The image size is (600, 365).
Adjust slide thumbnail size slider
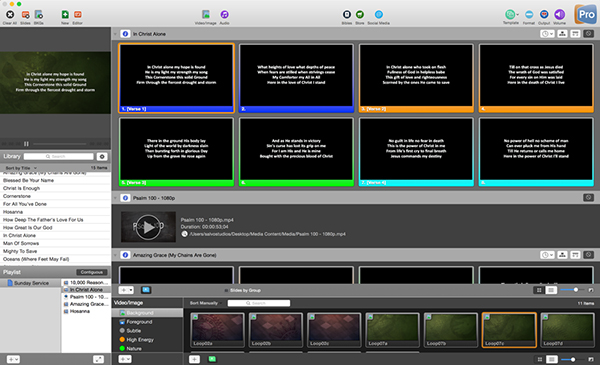click(572, 290)
